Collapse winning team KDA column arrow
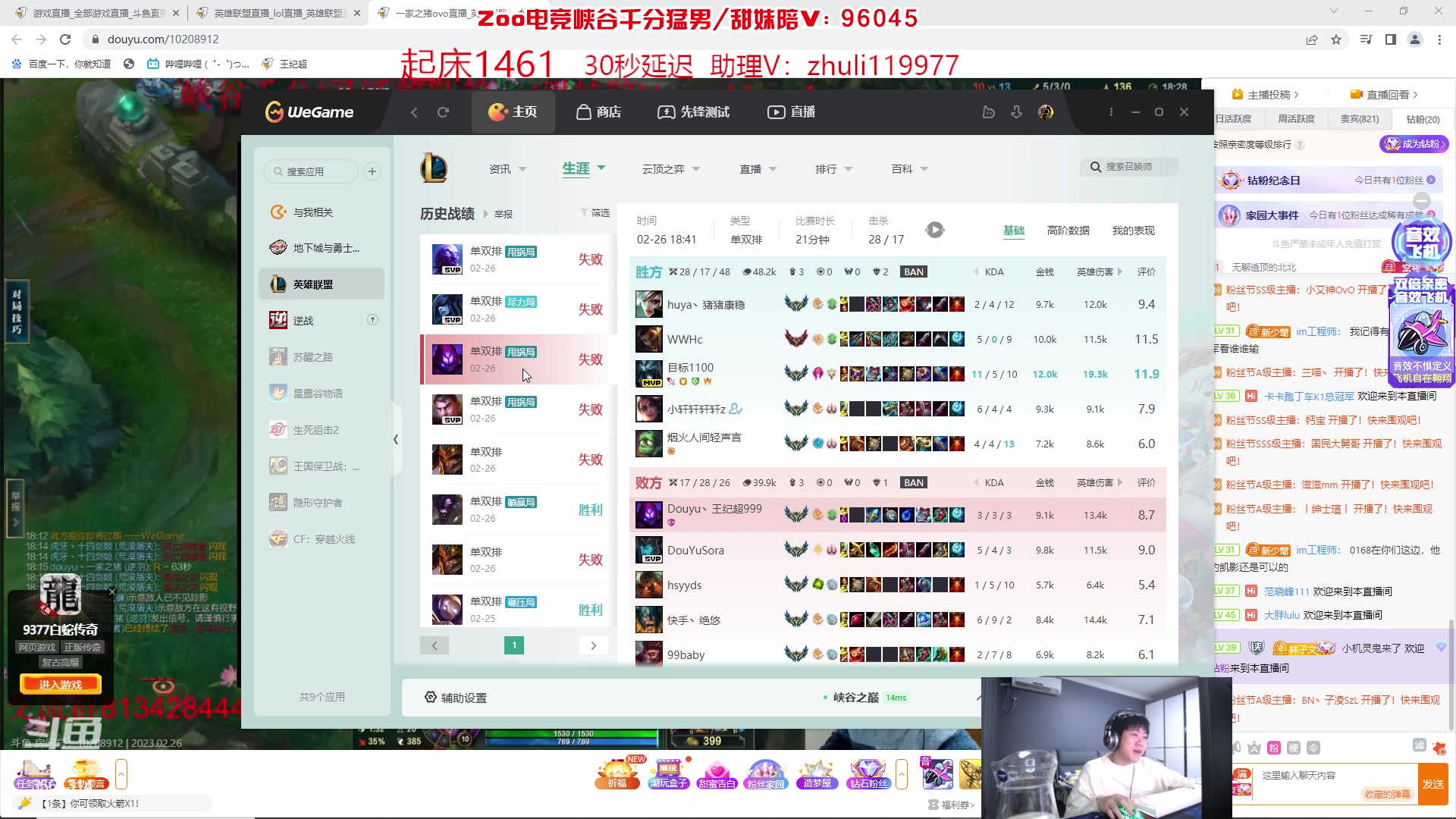Image resolution: width=1456 pixels, height=819 pixels. pyautogui.click(x=976, y=271)
